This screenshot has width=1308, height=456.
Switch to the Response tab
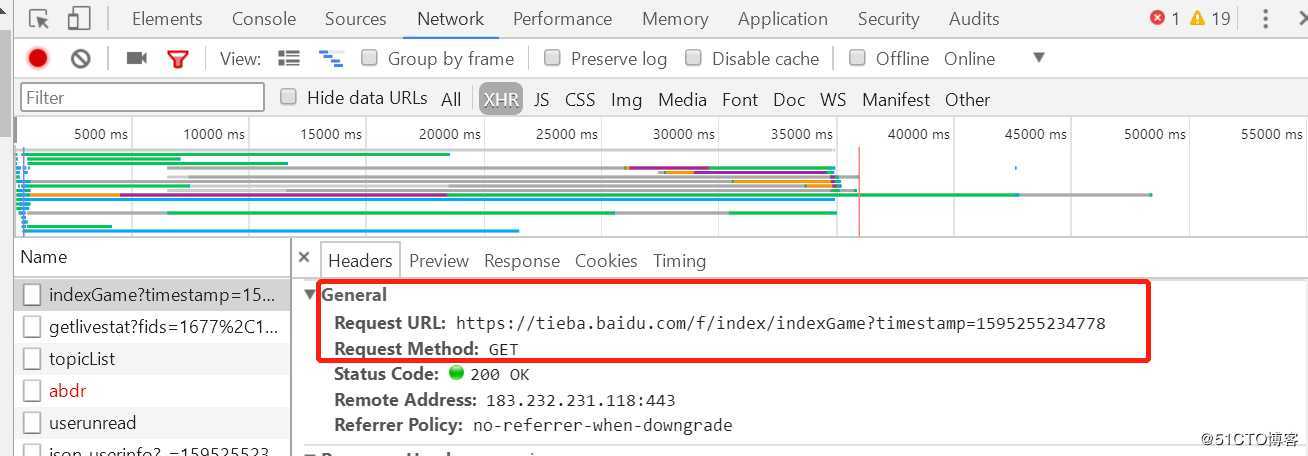click(x=521, y=261)
